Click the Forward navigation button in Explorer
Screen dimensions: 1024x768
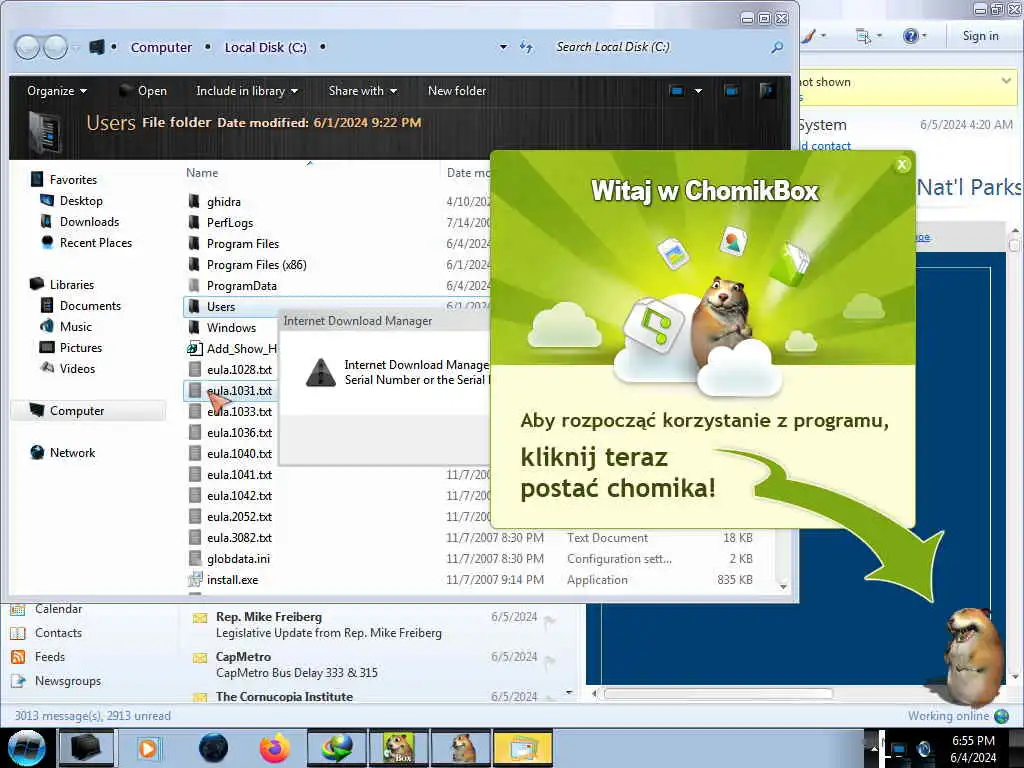(x=56, y=47)
